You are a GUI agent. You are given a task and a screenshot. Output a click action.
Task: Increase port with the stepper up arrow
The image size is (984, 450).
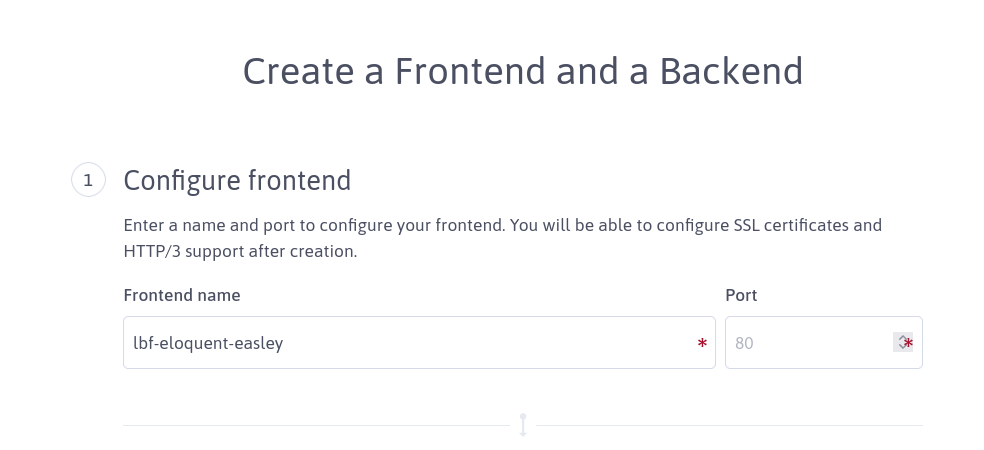pyautogui.click(x=901, y=338)
